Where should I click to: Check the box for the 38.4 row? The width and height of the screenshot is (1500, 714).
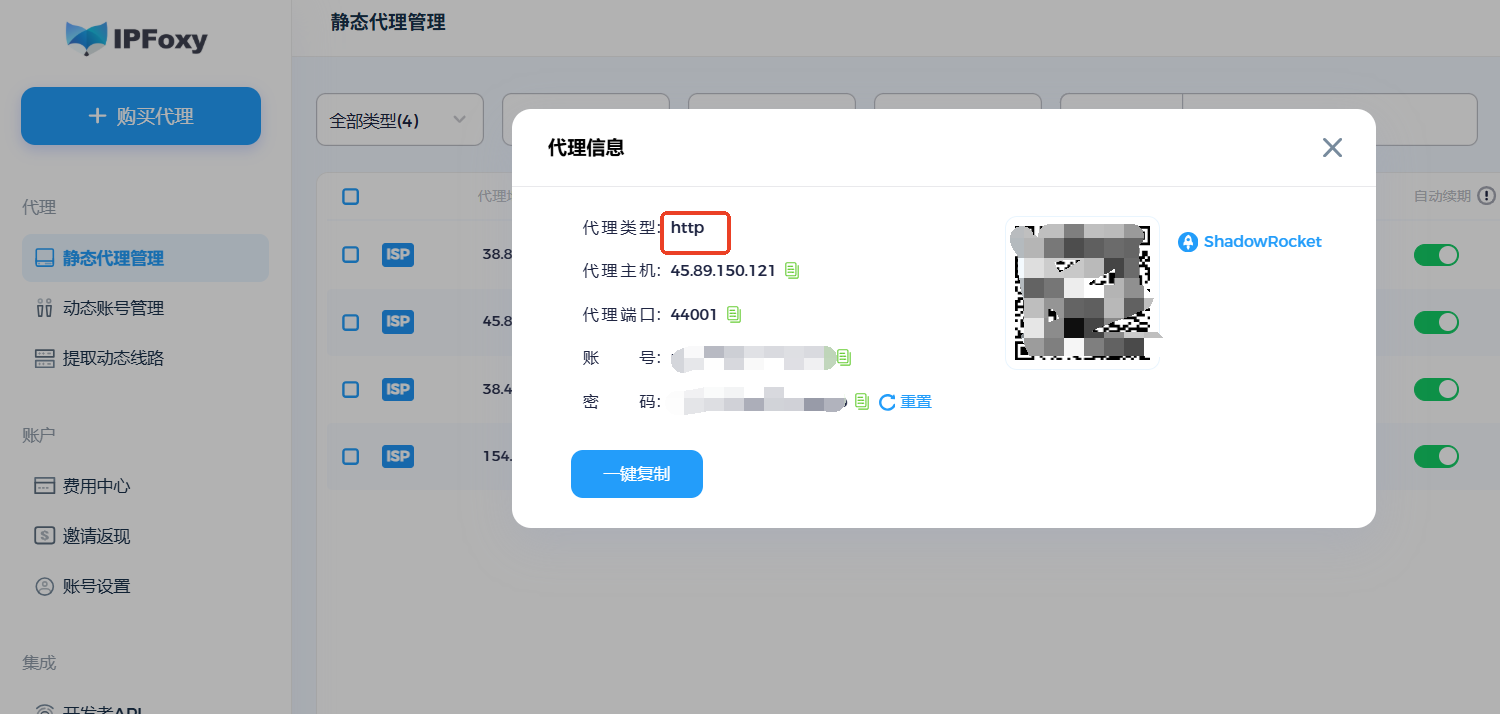click(350, 389)
